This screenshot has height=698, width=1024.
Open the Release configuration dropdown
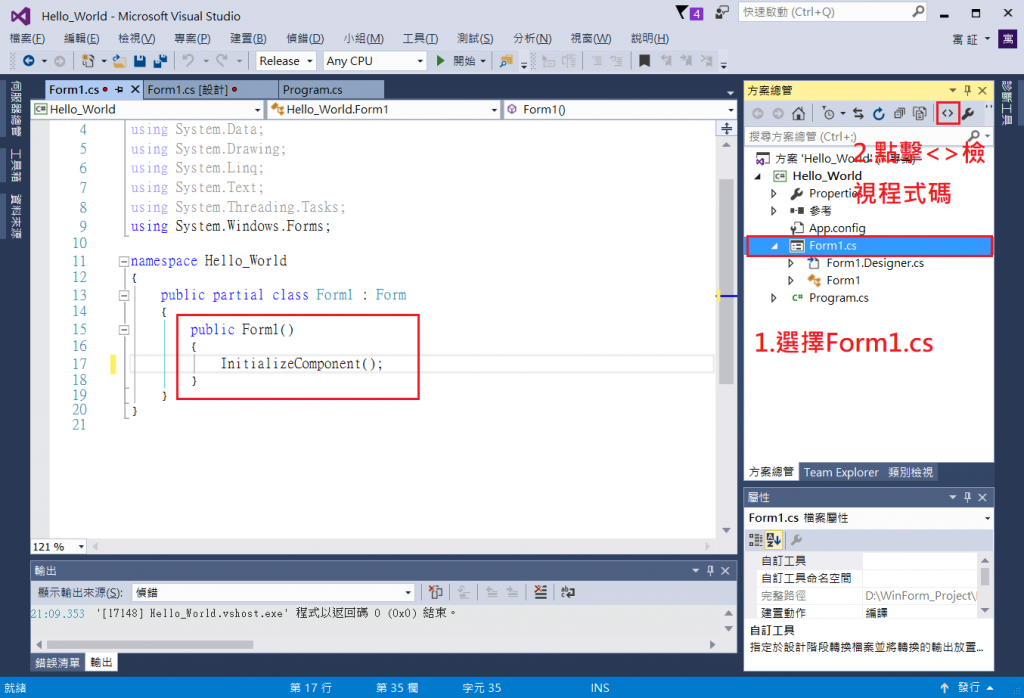[x=285, y=61]
